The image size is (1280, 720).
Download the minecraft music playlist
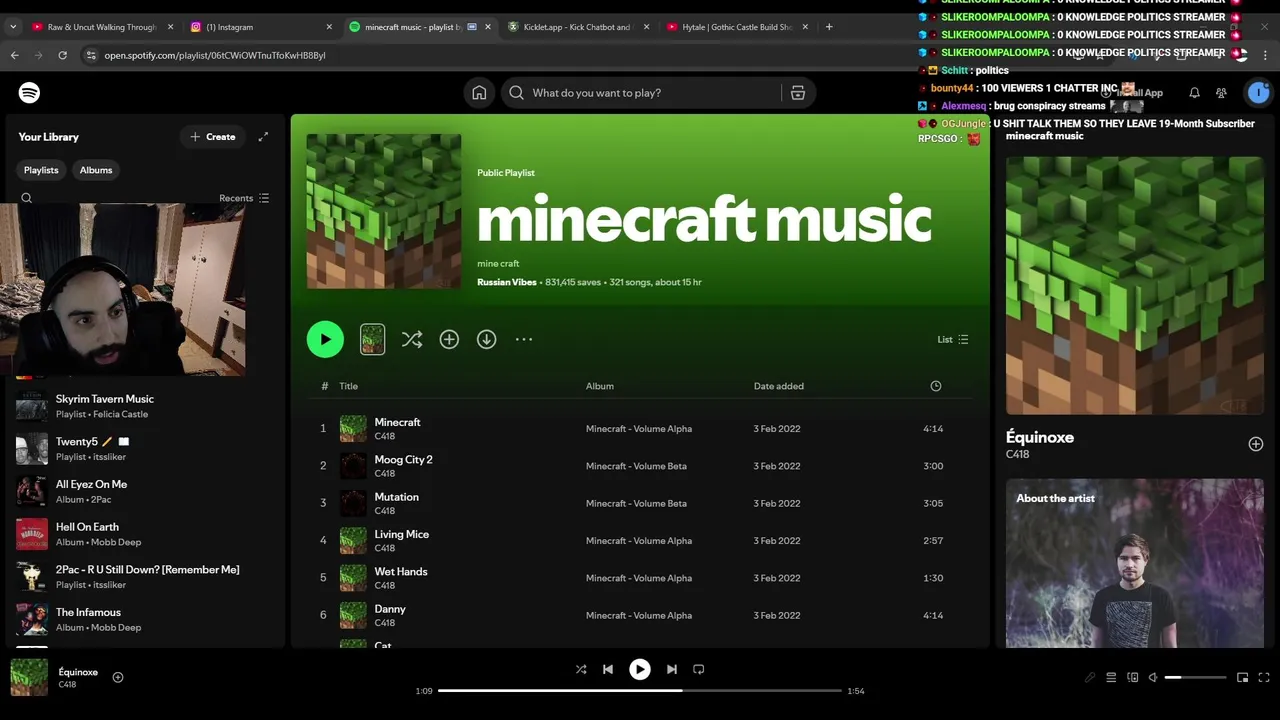coord(486,340)
